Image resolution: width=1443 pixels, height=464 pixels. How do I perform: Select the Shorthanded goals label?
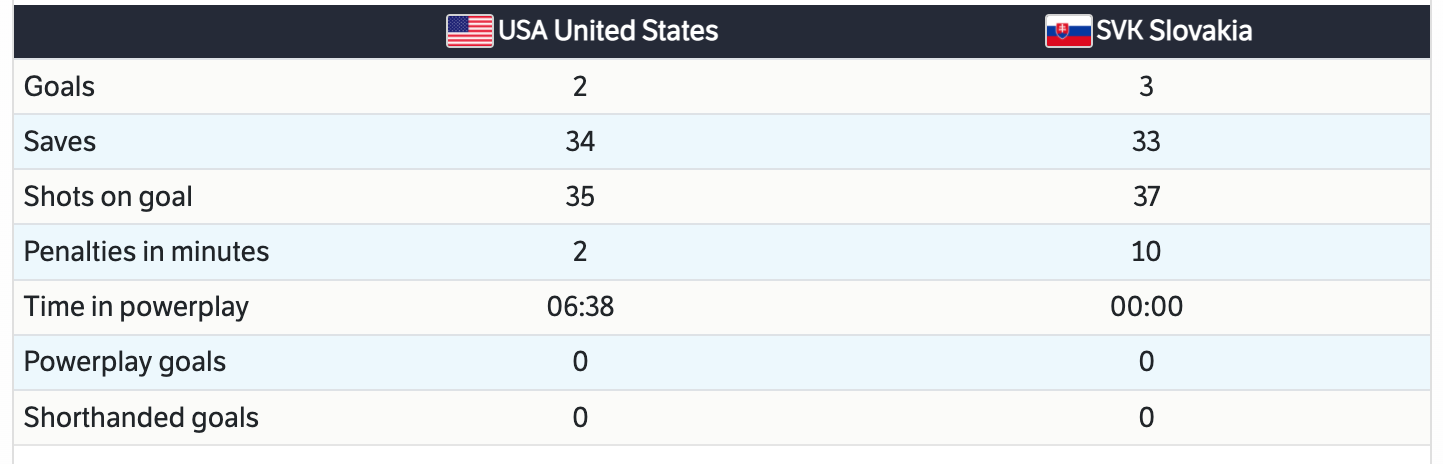pyautogui.click(x=141, y=417)
